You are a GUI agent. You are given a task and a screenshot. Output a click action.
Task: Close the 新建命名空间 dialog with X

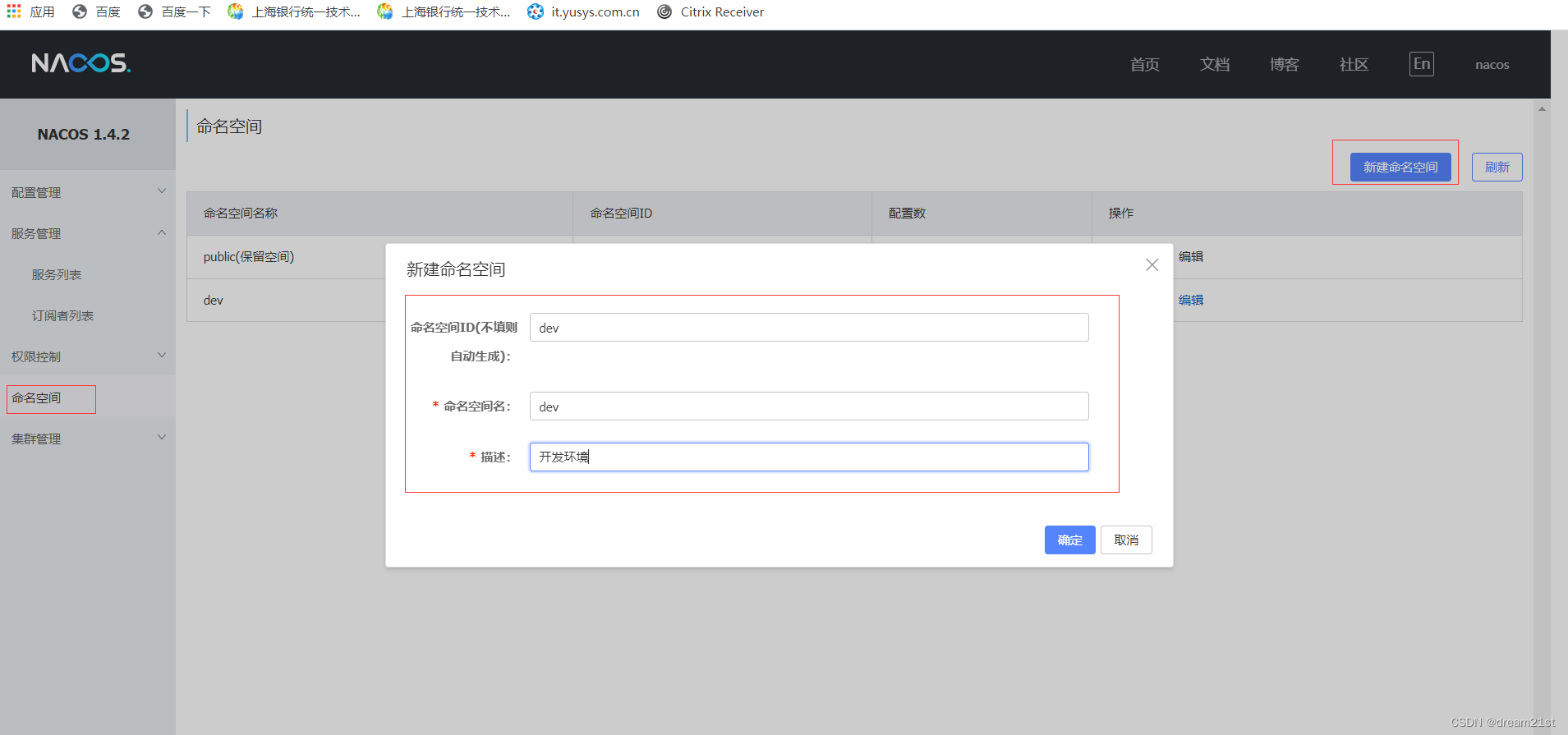coord(1152,264)
